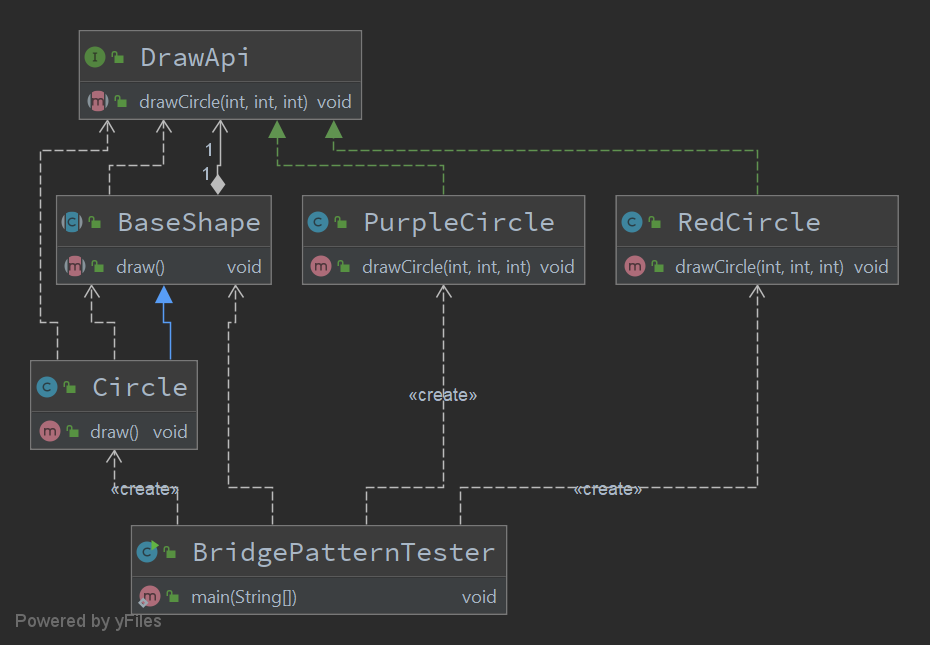Click the «create» label below PurpleCircle
930x645 pixels.
click(x=443, y=395)
